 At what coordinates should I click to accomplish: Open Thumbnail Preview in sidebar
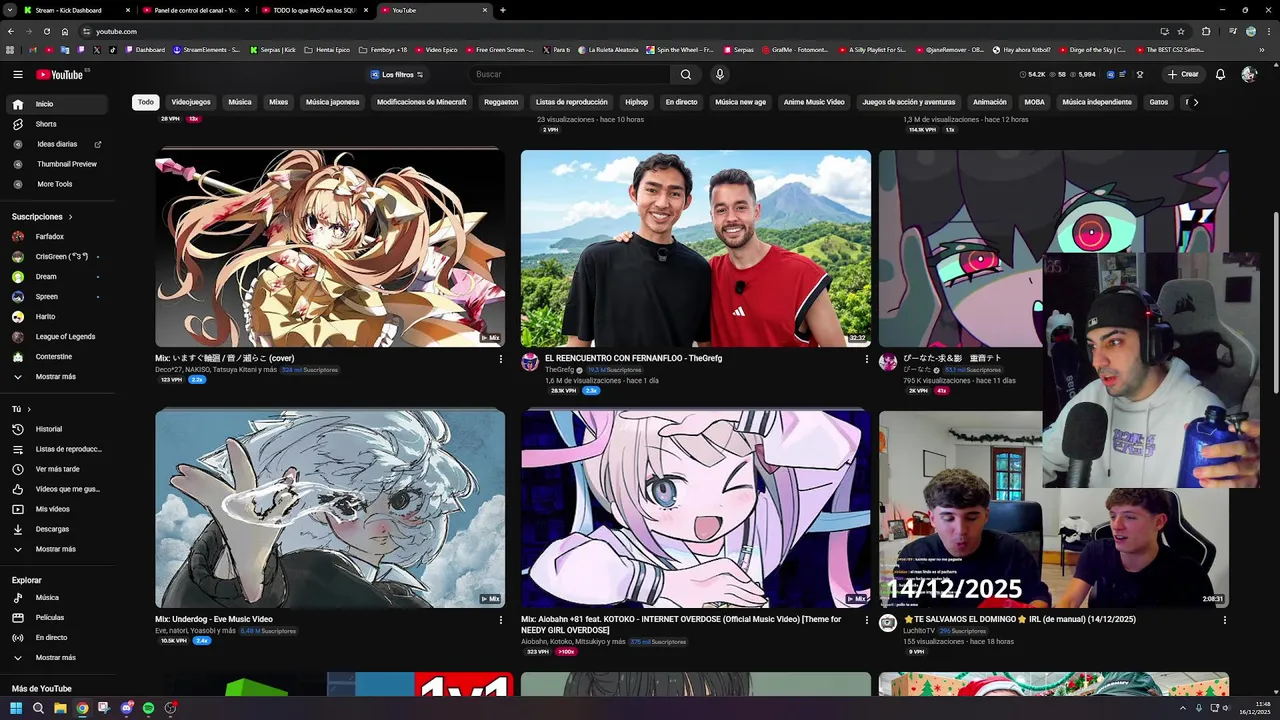pos(56,164)
